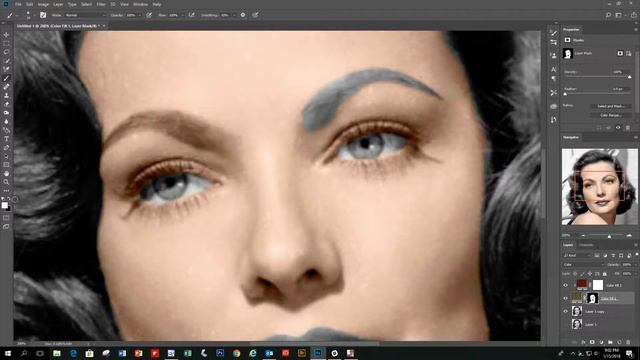Create new group folder icon

[610, 342]
